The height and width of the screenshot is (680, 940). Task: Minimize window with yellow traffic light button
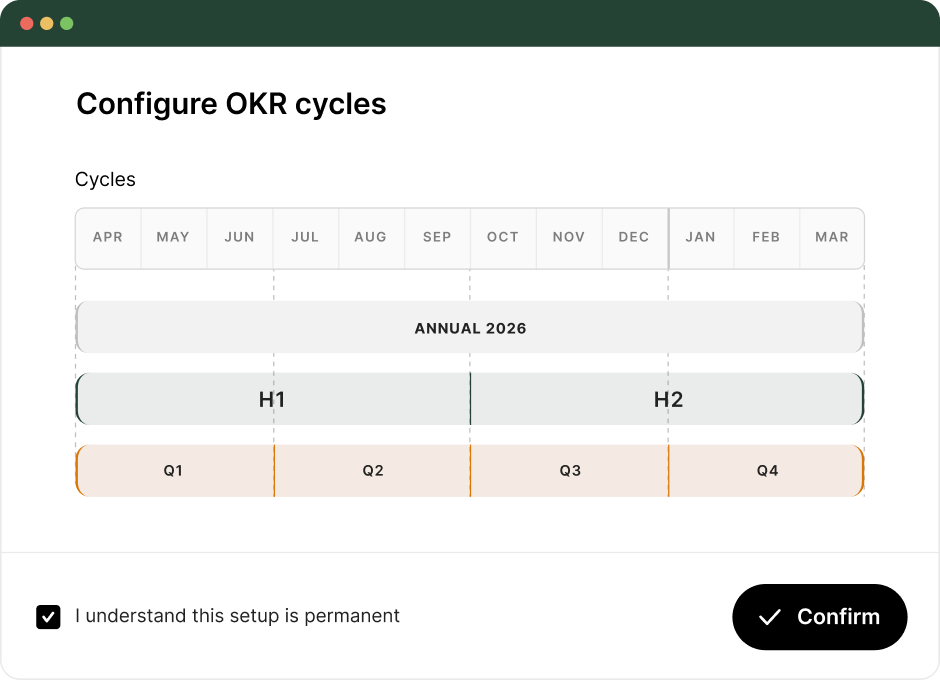point(47,23)
